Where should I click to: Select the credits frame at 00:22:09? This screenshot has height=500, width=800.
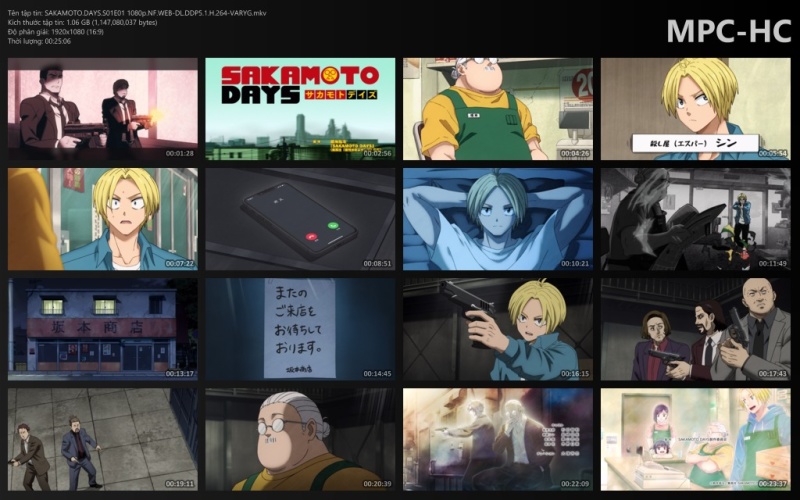498,439
